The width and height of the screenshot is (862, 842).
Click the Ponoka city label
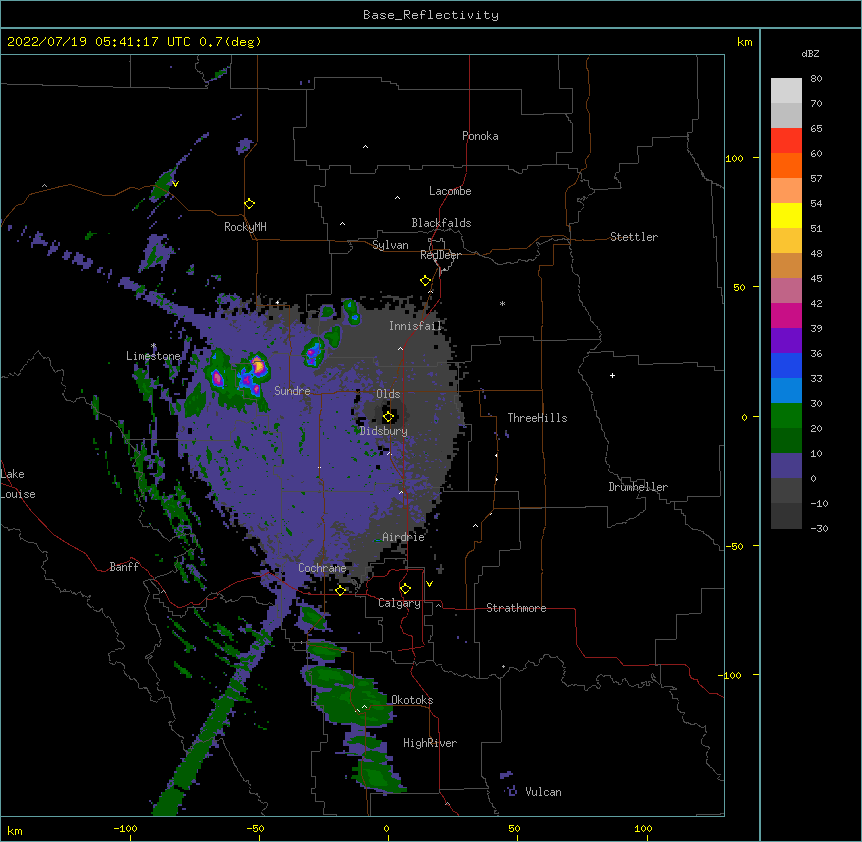480,136
